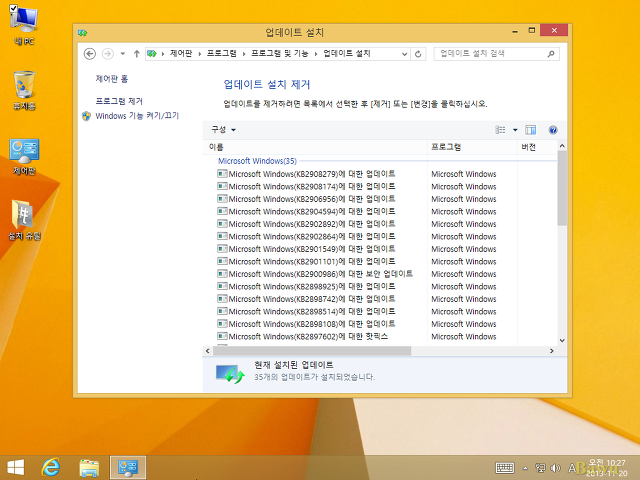640x480 pixels.
Task: Click the window's title bar system icon
Action: [82, 32]
